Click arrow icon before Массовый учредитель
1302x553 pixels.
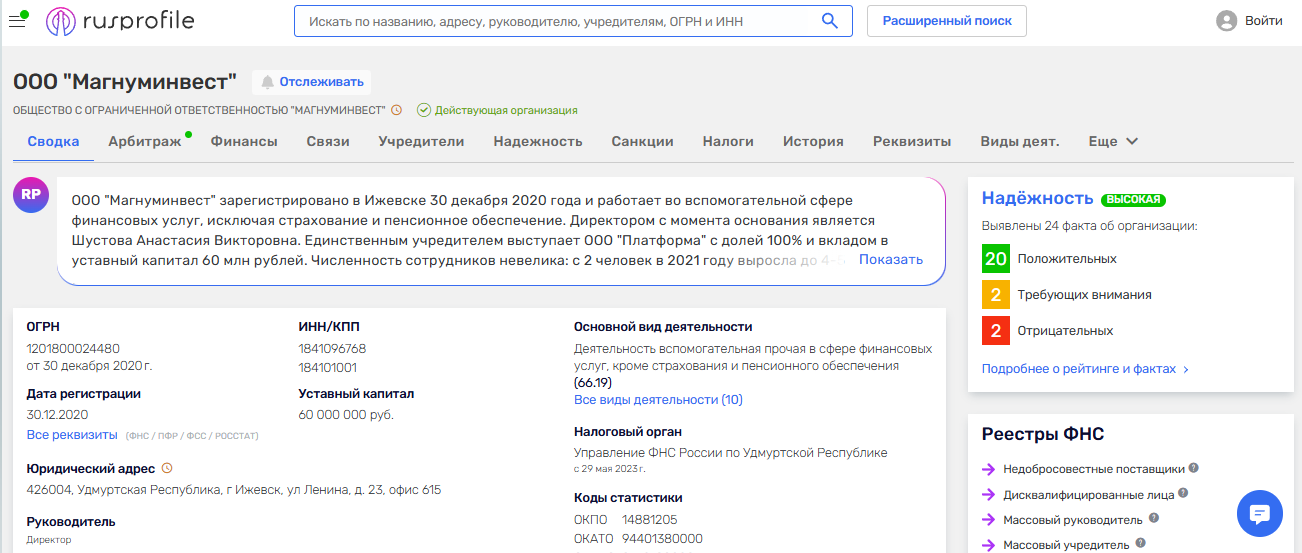pyautogui.click(x=988, y=545)
